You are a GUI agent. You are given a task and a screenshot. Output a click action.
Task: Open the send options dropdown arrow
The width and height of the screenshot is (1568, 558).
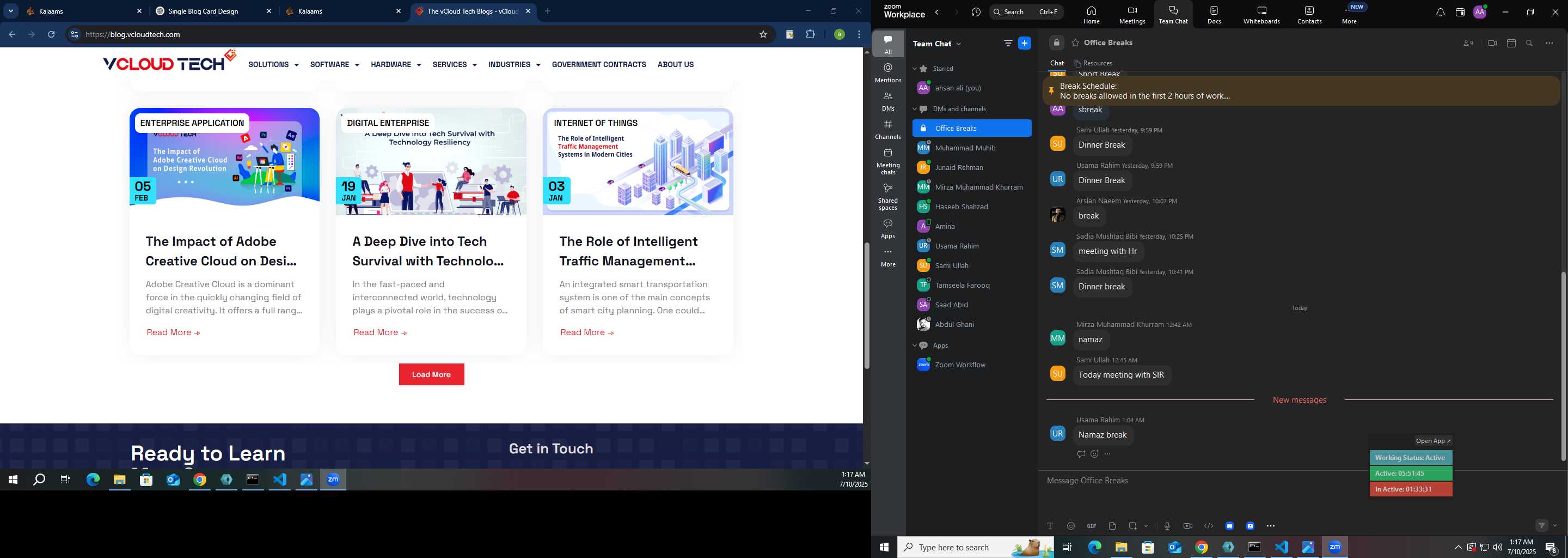tap(1555, 525)
